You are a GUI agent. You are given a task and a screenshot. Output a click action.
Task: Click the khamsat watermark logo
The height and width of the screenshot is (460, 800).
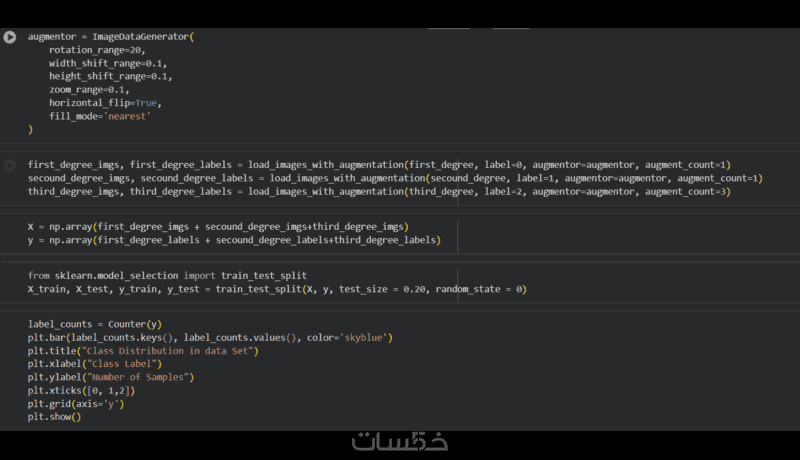[399, 441]
